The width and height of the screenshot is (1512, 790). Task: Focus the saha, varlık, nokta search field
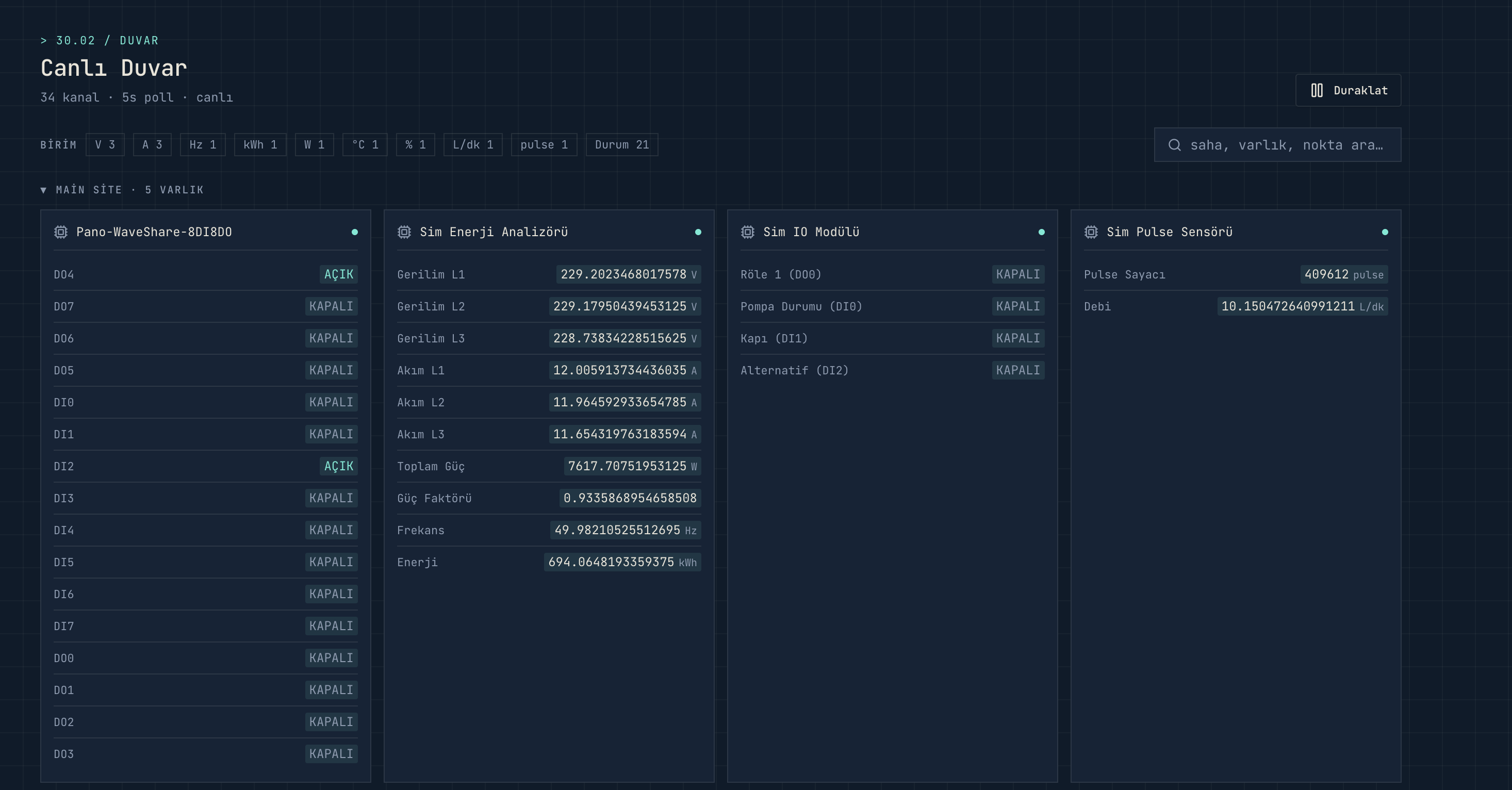pos(1277,145)
